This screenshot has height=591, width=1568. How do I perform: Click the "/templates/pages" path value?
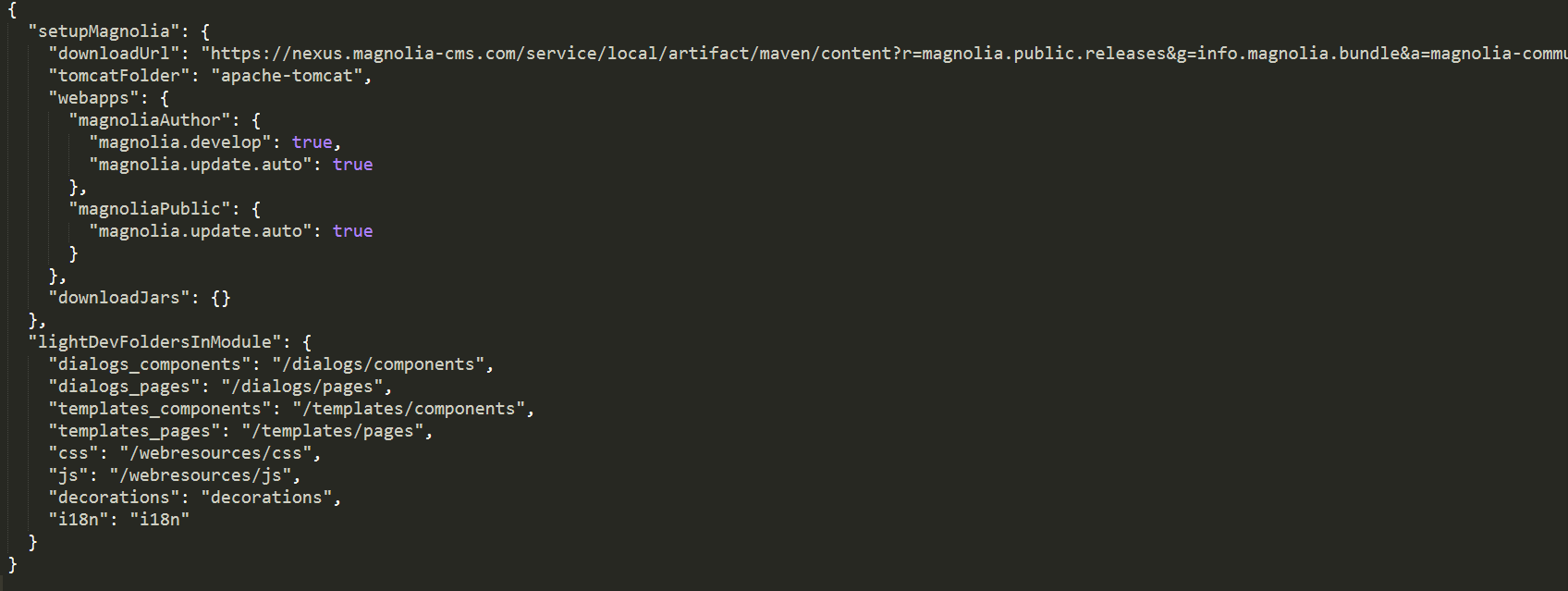(x=333, y=431)
